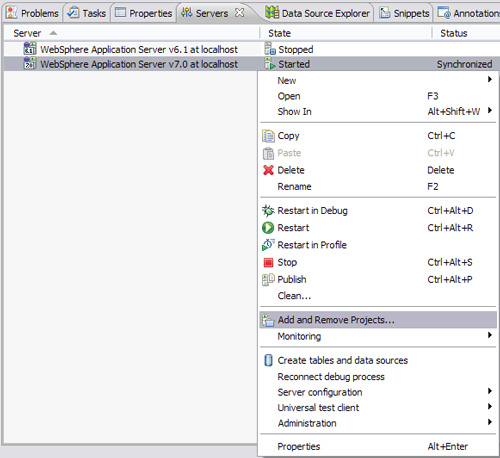Click the Paste clipboard icon
Viewport: 500px width, 458px height.
point(268,153)
